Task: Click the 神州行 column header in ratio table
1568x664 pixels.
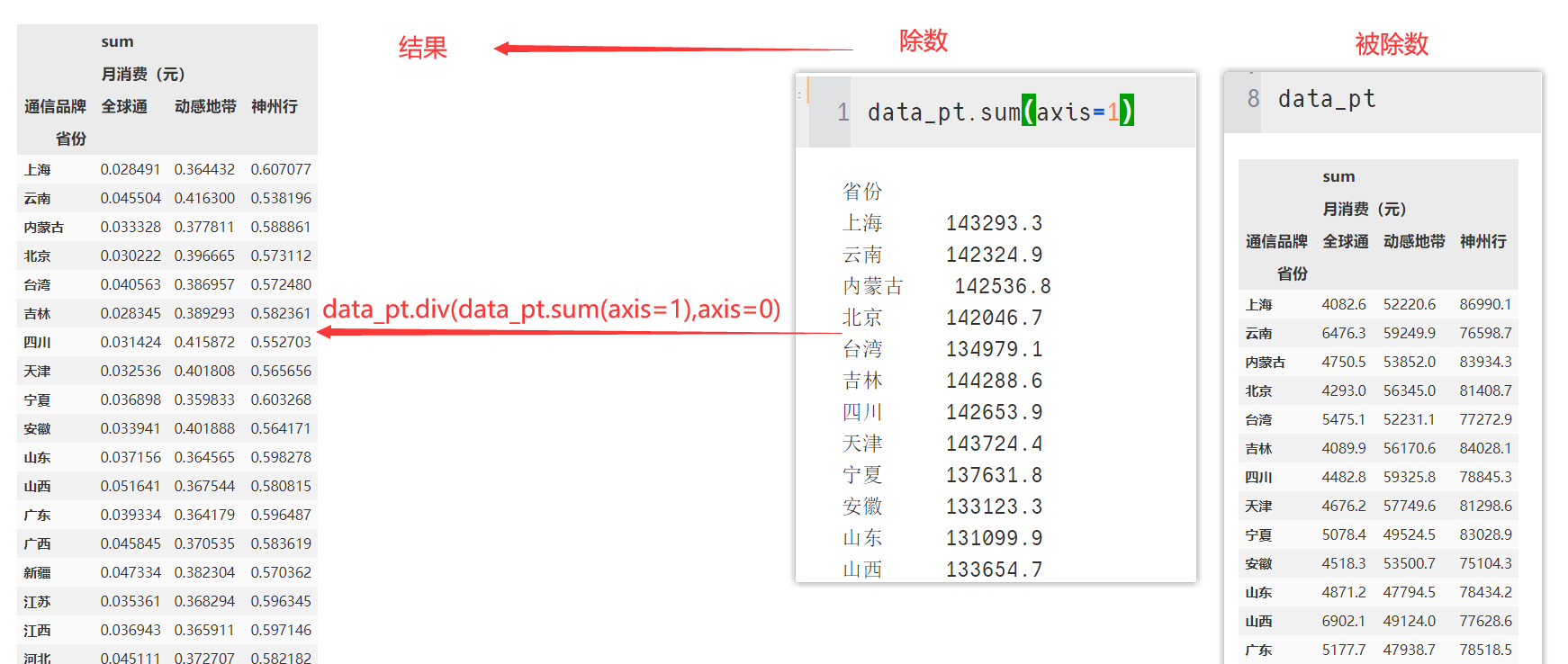Action: [275, 106]
